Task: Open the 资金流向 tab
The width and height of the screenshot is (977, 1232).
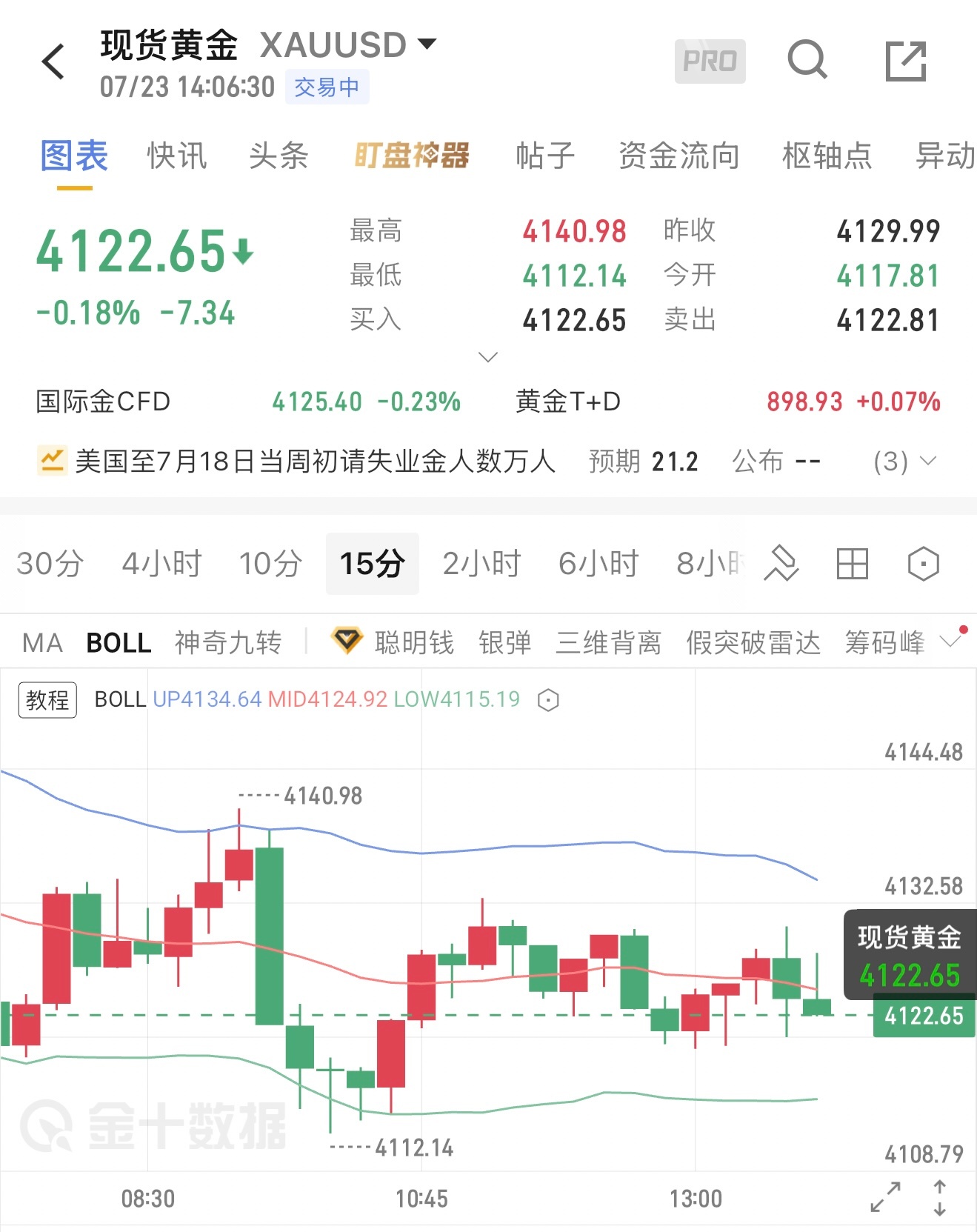Action: click(678, 156)
